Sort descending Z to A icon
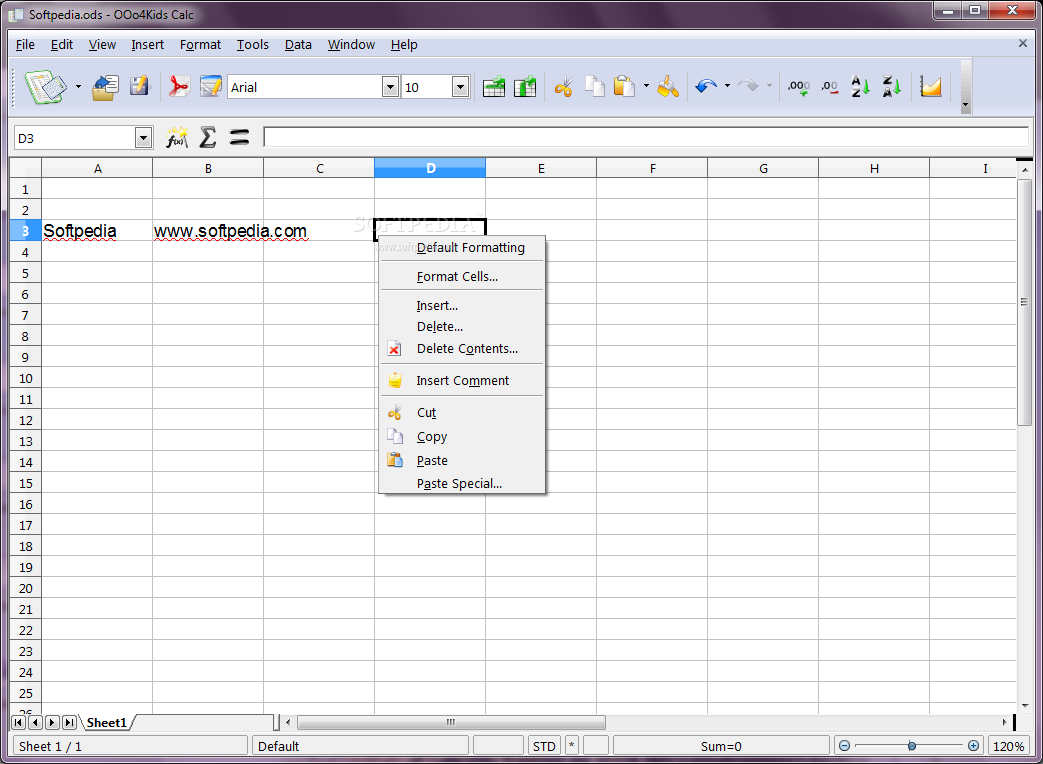Screen dimensions: 1043x764 click(891, 86)
